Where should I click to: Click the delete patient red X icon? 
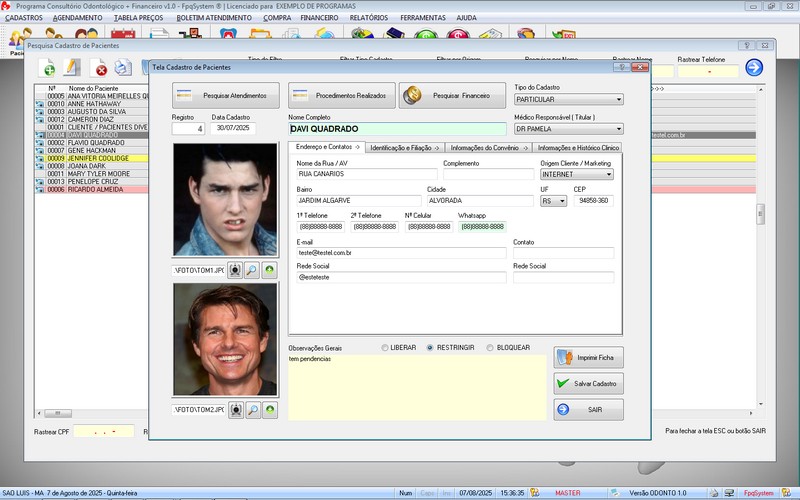[100, 68]
